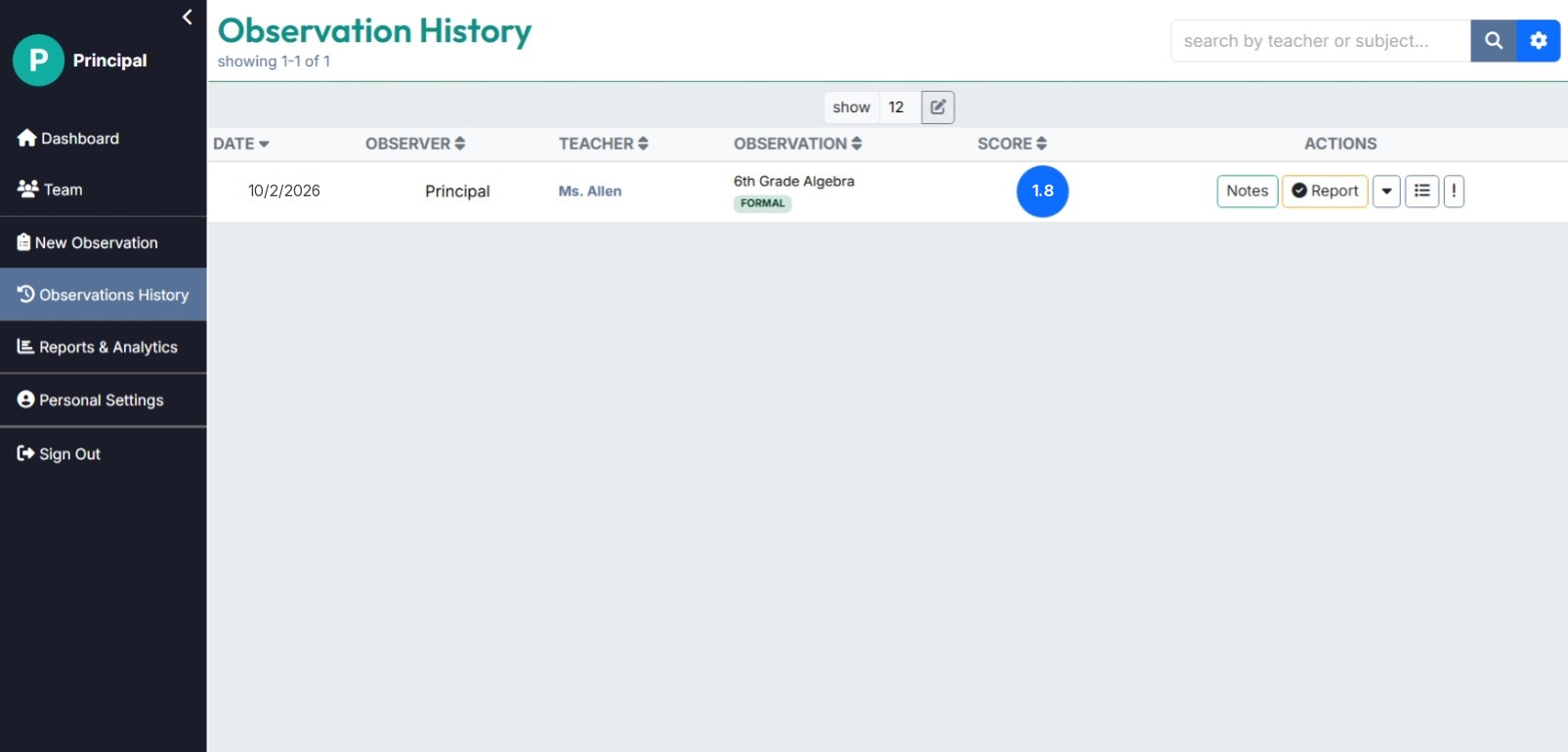This screenshot has height=752, width=1568.
Task: Sort by the Teacher column
Action: point(604,144)
